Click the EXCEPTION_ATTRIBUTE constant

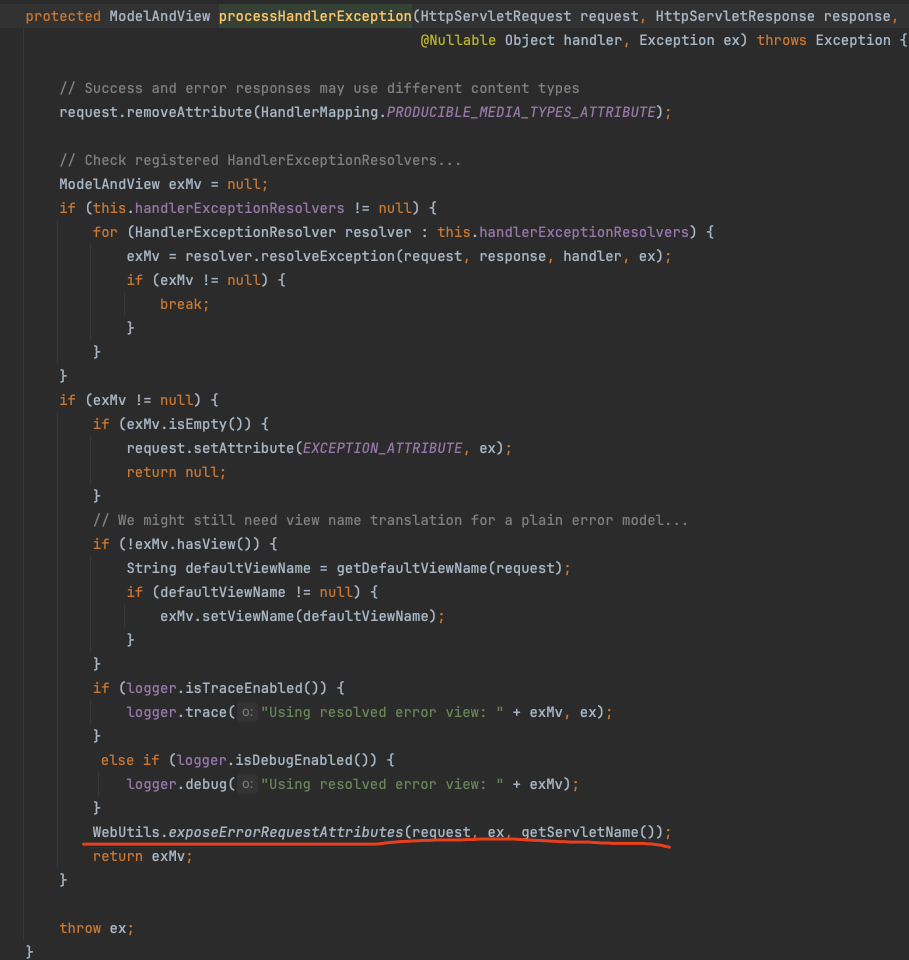pos(382,448)
